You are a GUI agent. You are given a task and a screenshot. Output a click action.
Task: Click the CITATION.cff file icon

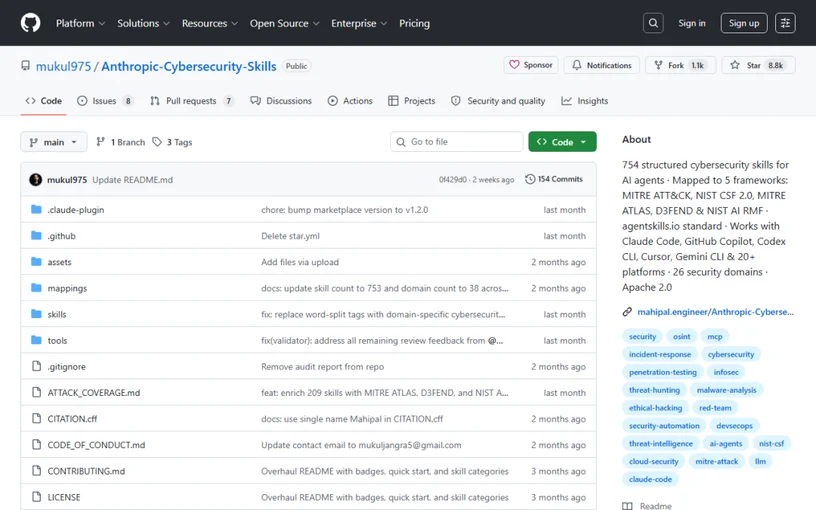point(36,418)
